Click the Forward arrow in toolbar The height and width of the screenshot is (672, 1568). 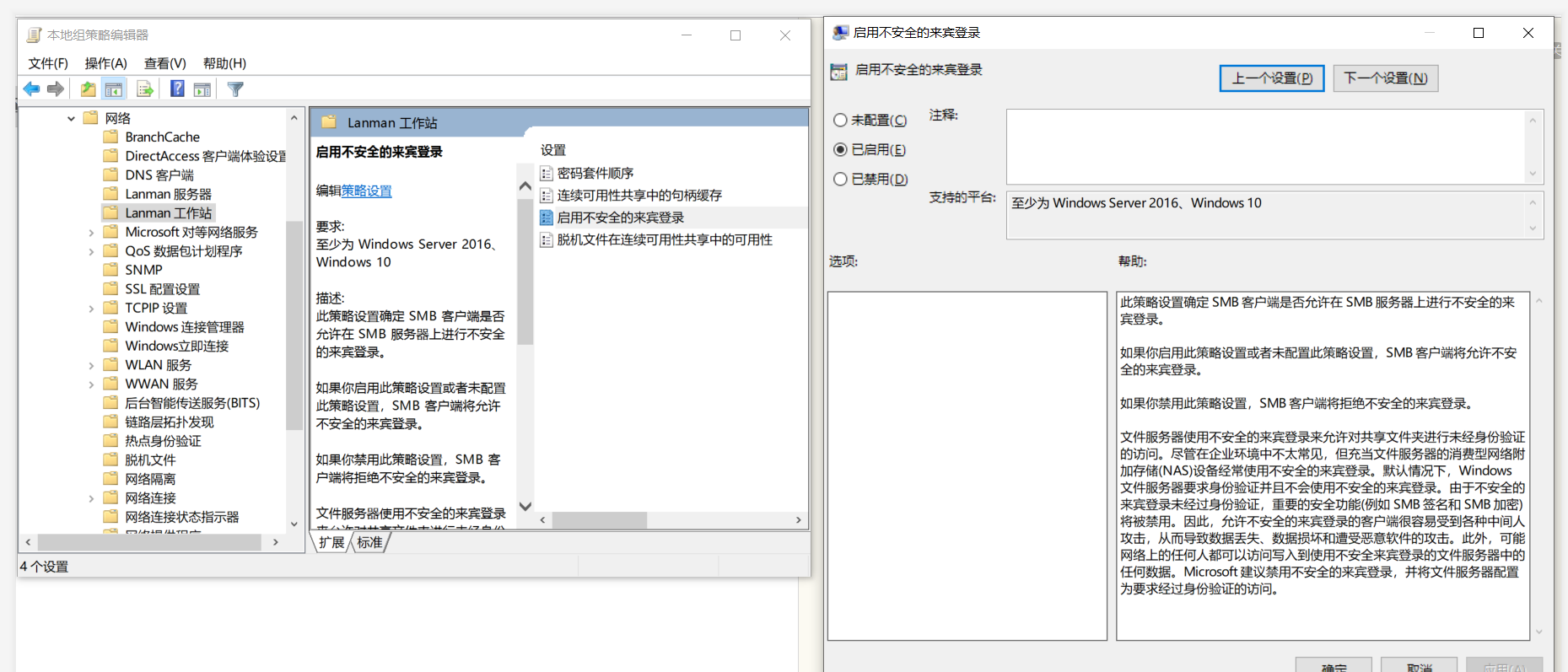point(56,89)
